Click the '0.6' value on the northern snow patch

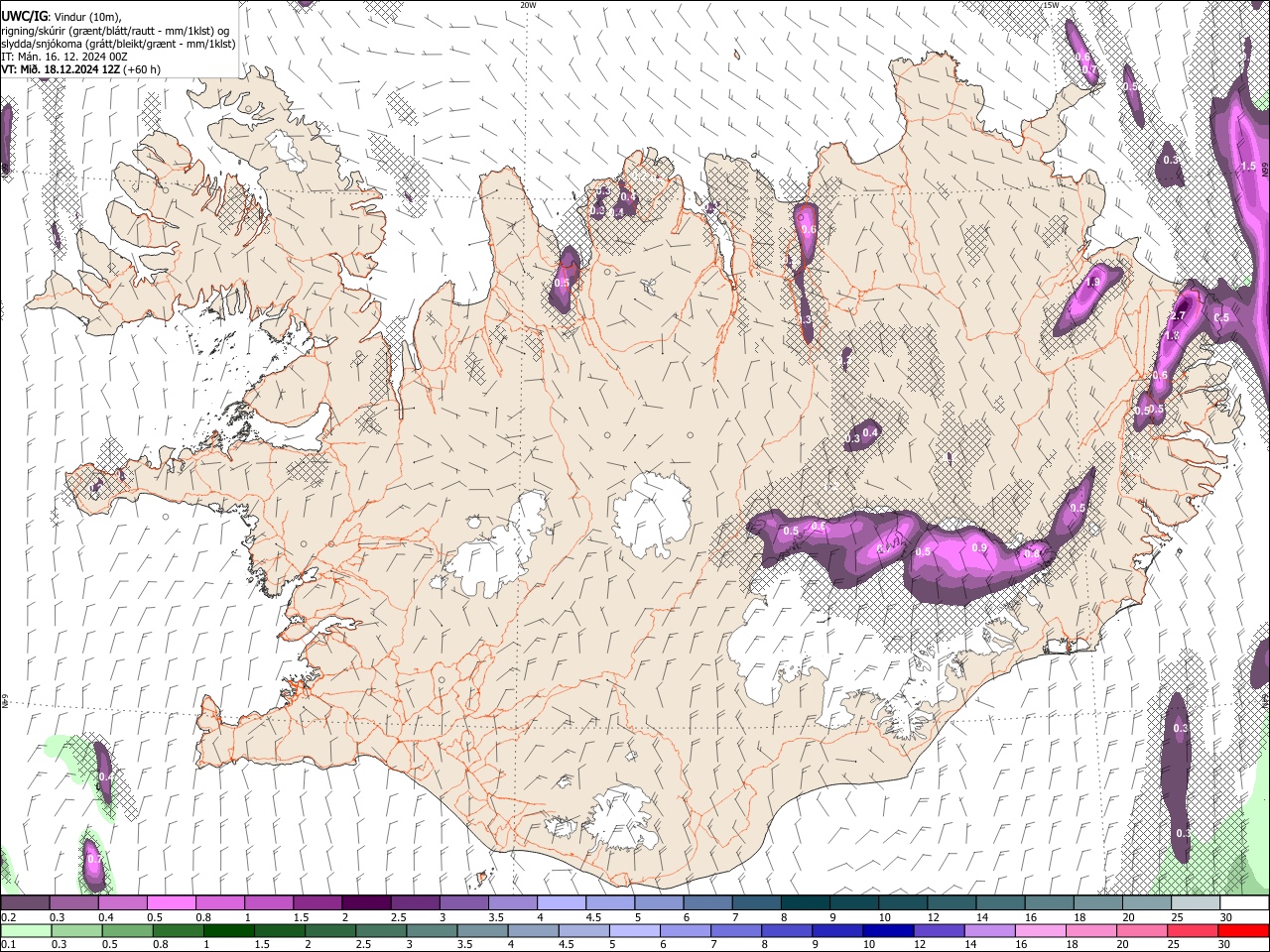click(x=808, y=230)
